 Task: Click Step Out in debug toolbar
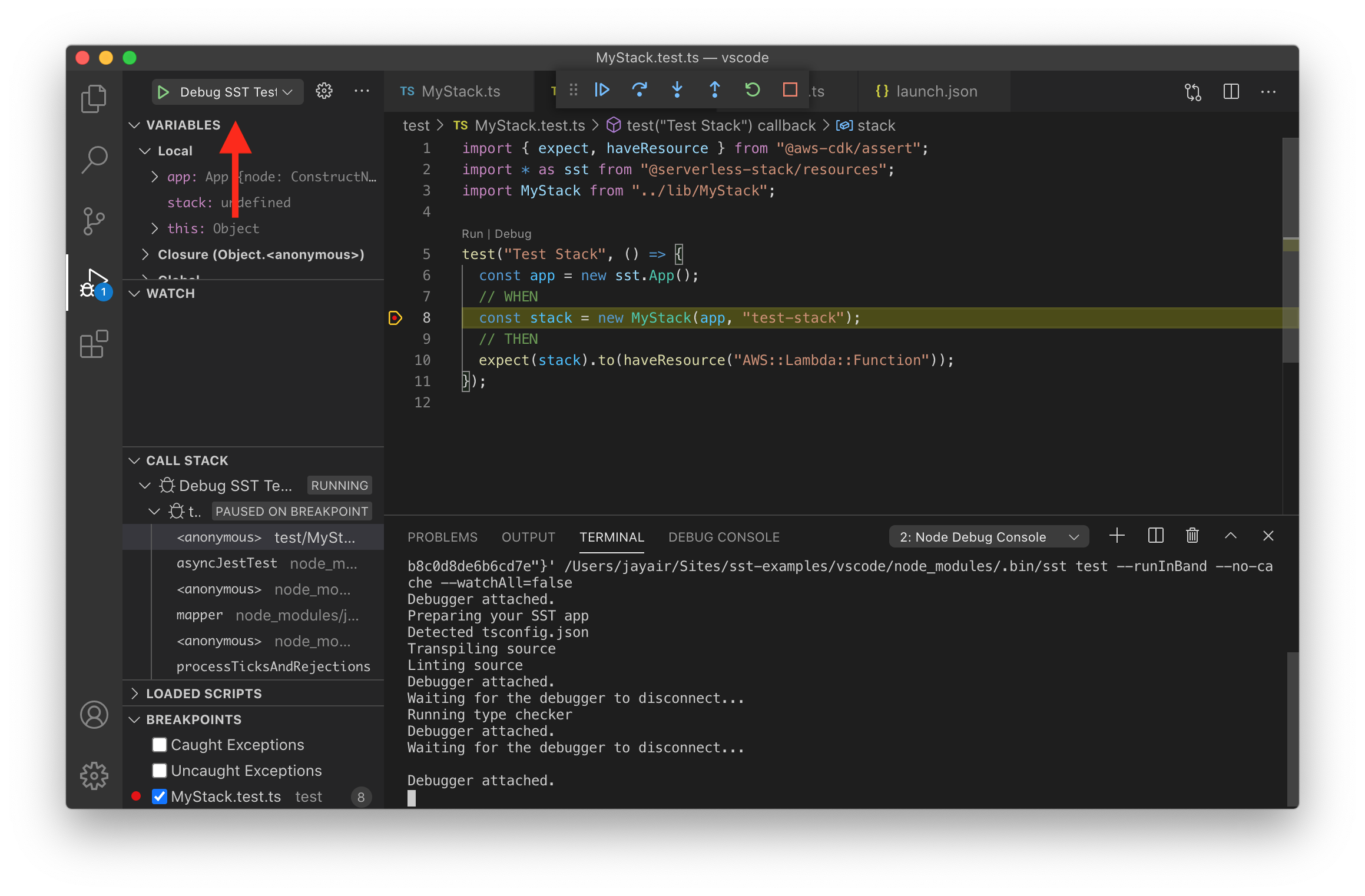click(715, 90)
